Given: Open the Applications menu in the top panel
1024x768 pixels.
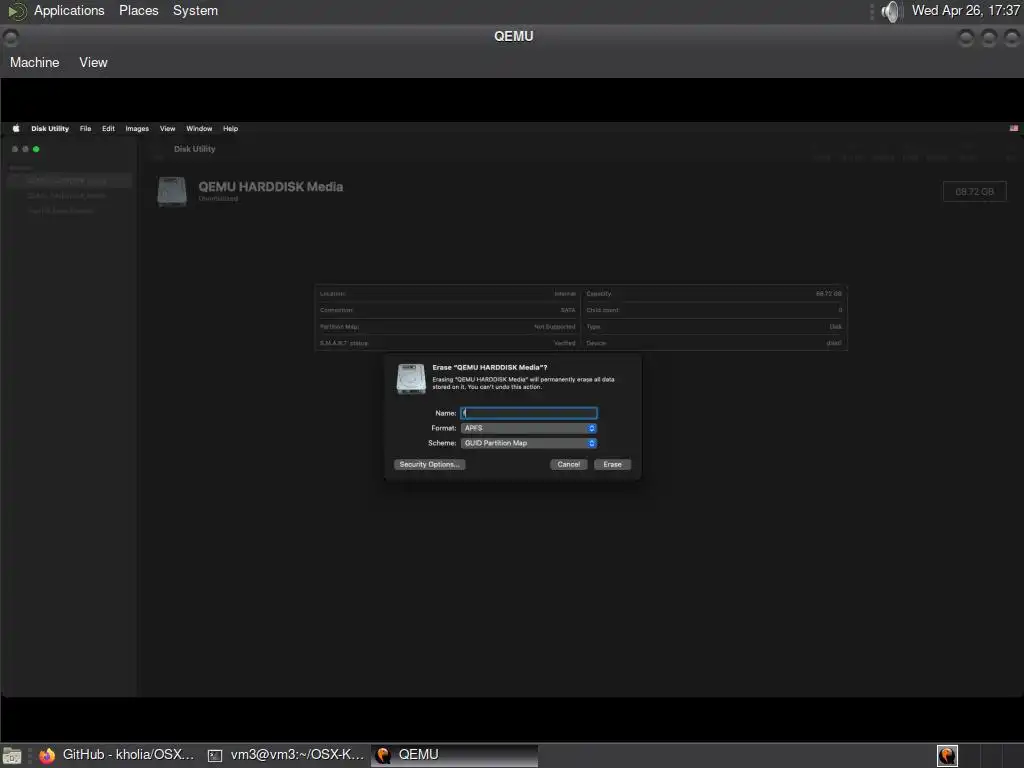Looking at the screenshot, I should [69, 10].
